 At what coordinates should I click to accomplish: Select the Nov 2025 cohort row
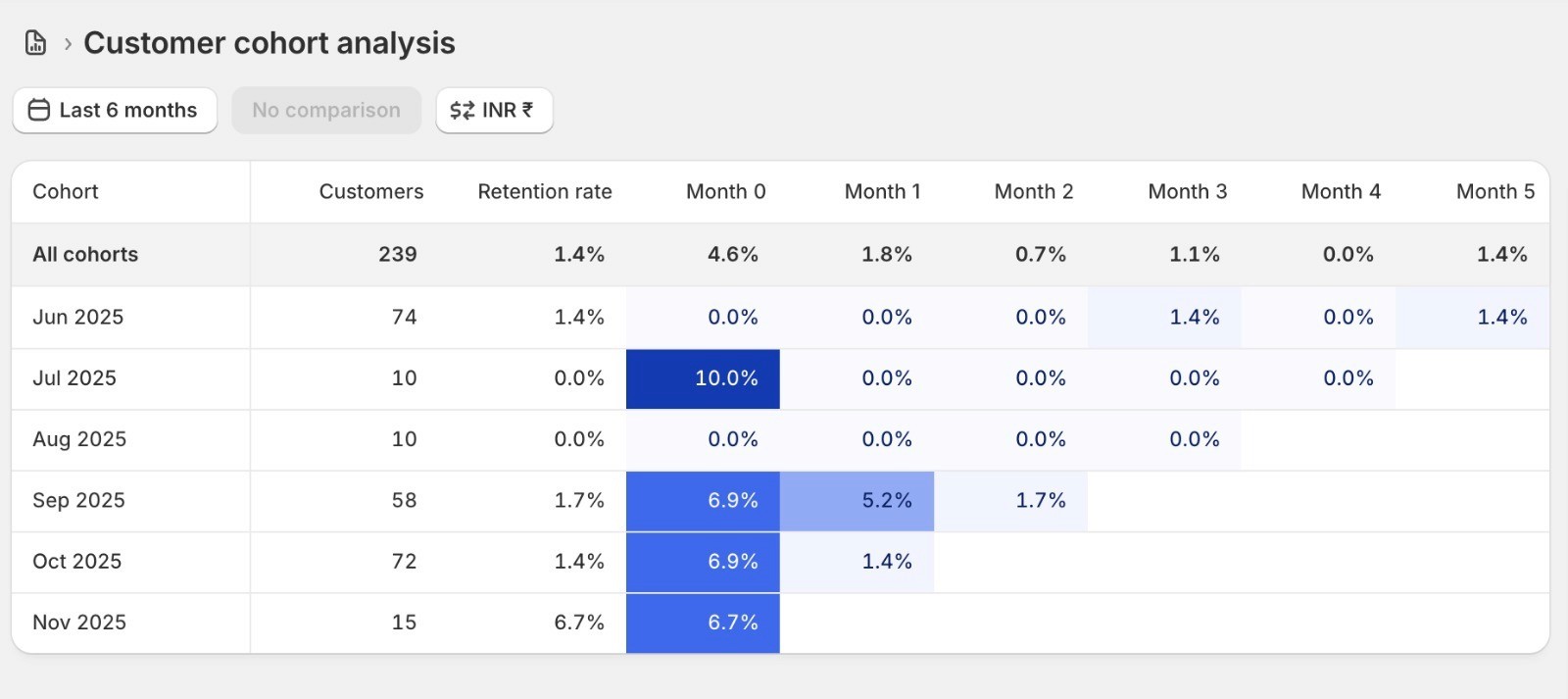79,623
